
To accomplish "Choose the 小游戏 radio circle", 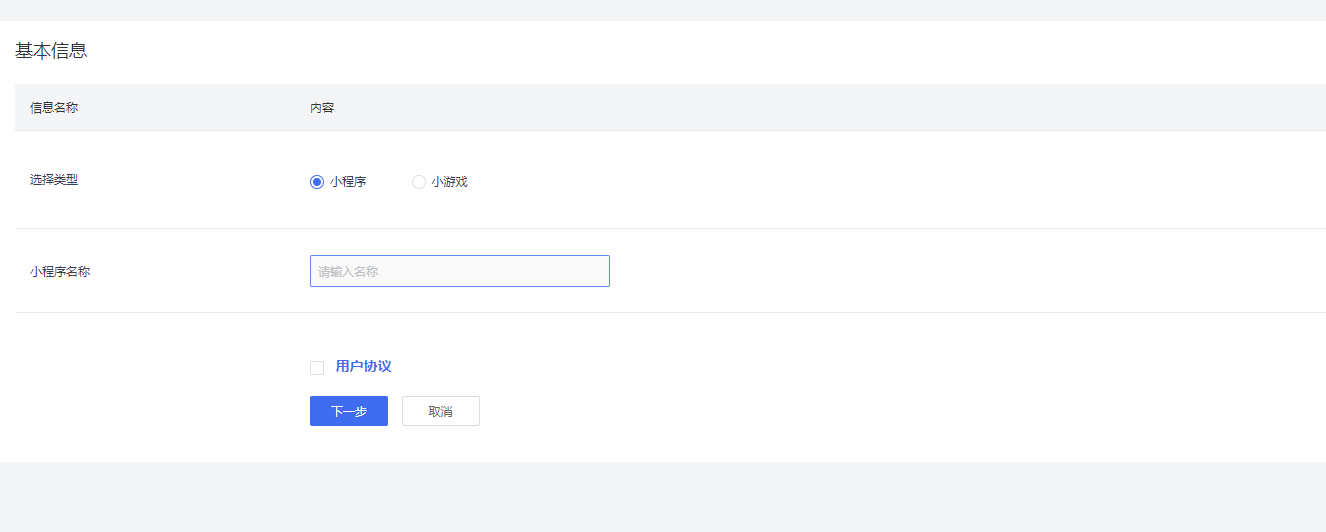I will pos(419,182).
